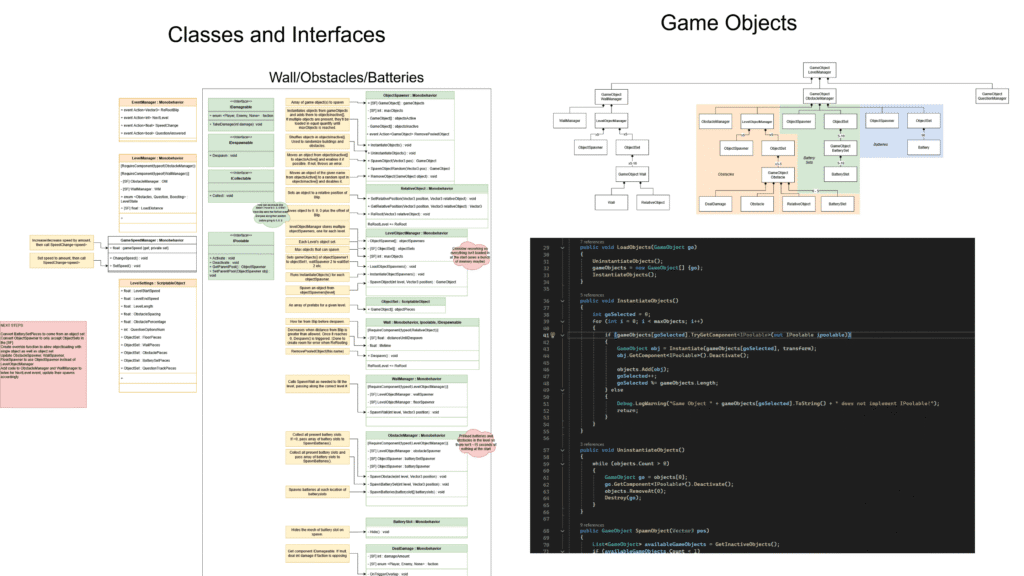Collapse the for loop chevron on line 39
1024x576 pixels.
(562, 322)
